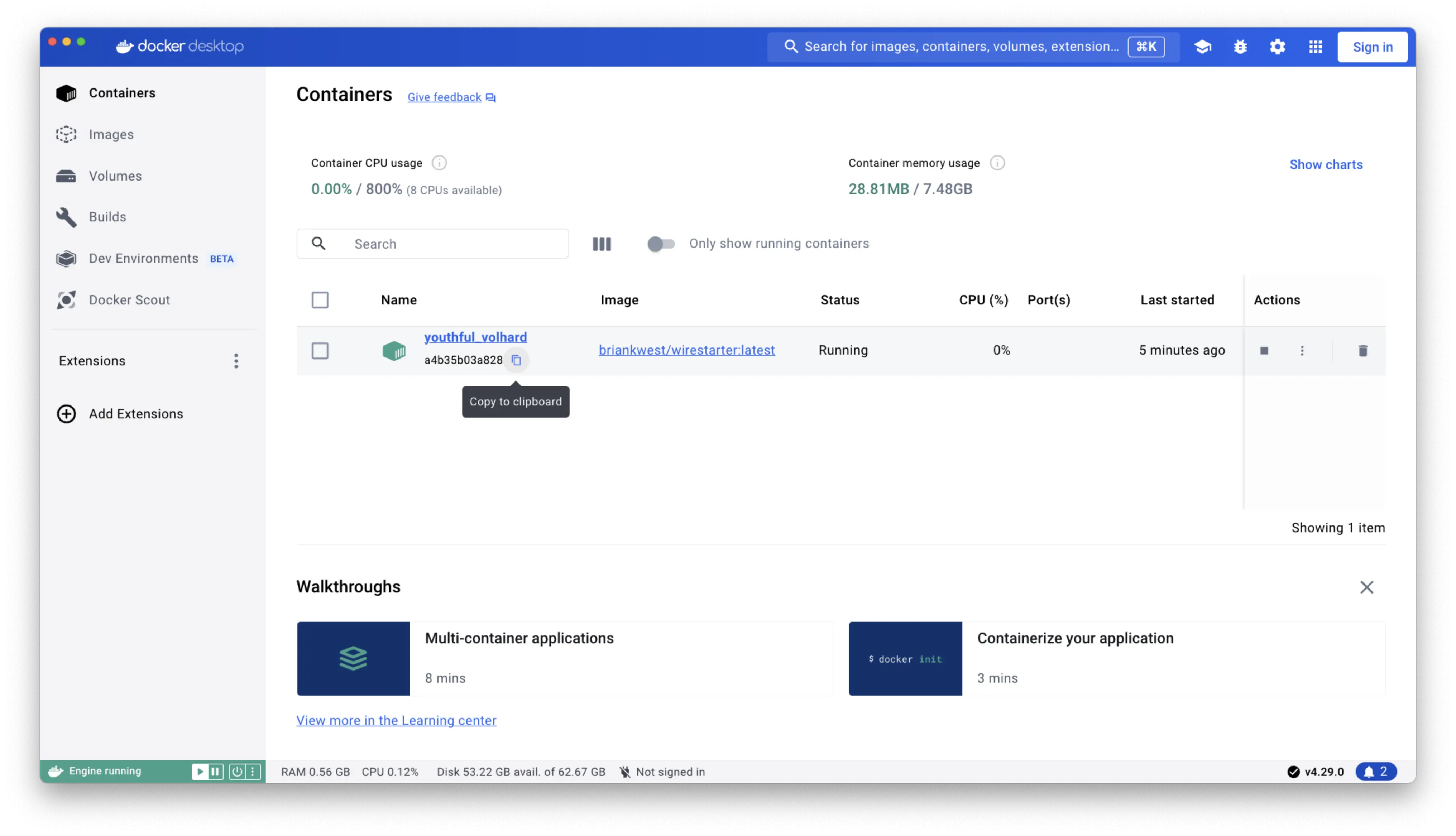Click the Give feedback link
Viewport: 1456px width, 836px height.
444,97
